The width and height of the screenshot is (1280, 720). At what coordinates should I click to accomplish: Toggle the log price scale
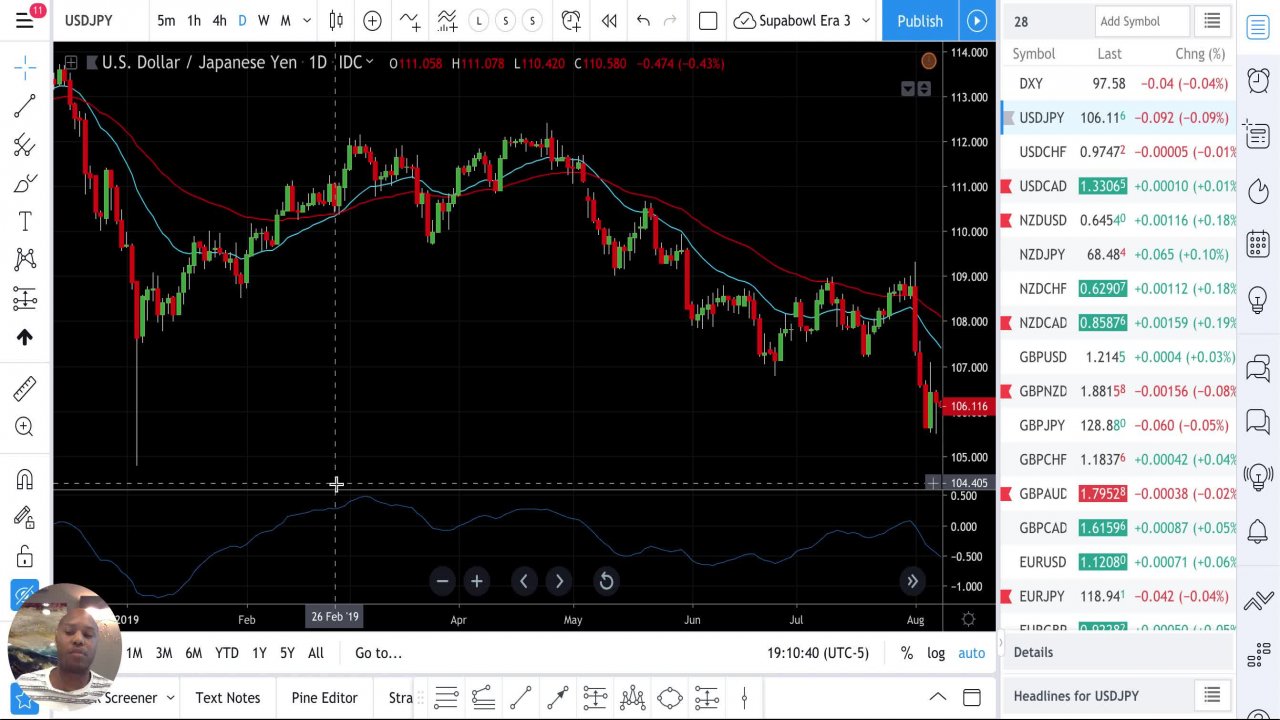tap(936, 653)
